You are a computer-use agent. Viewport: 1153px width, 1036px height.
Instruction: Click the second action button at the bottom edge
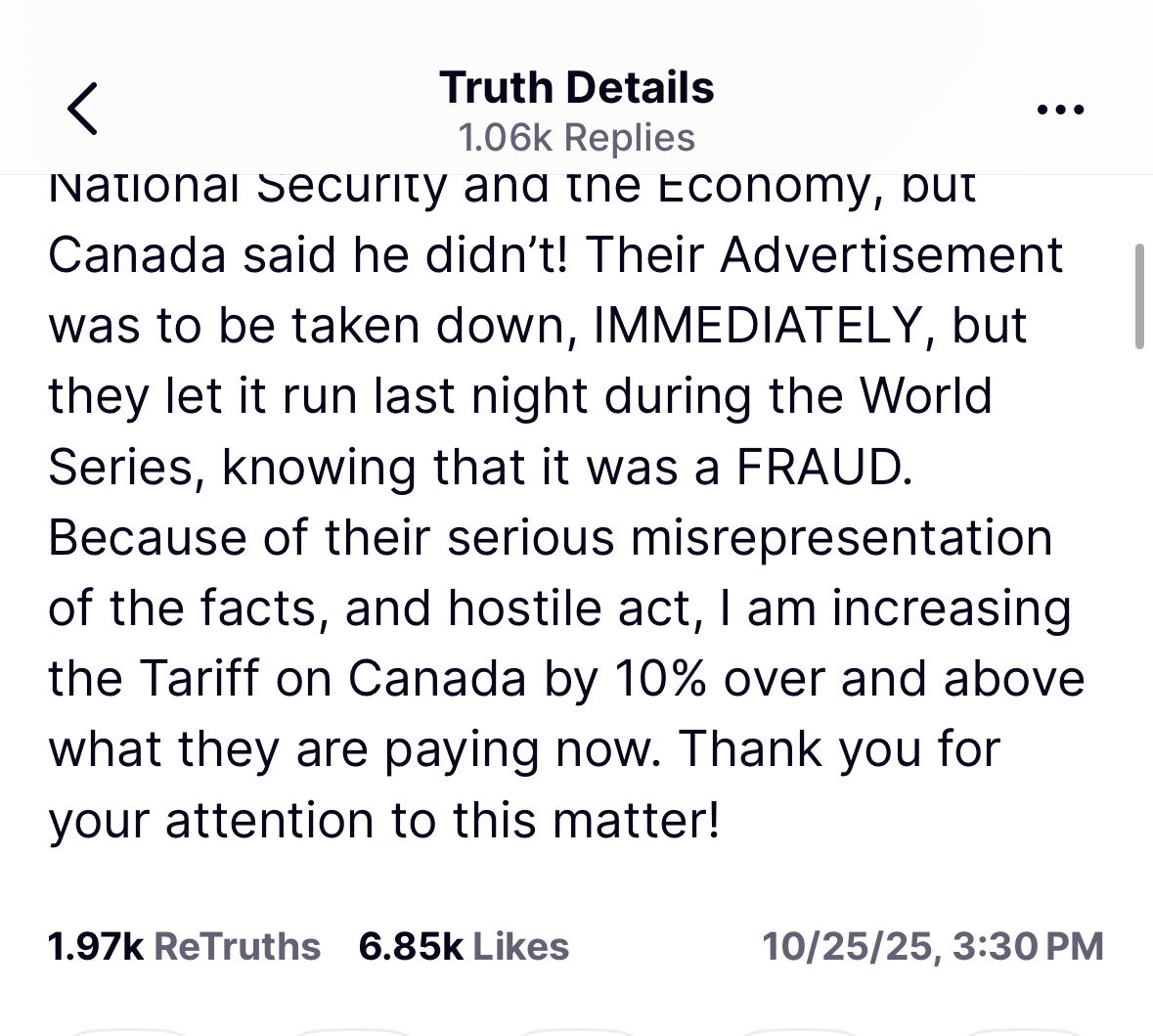coord(353,1031)
